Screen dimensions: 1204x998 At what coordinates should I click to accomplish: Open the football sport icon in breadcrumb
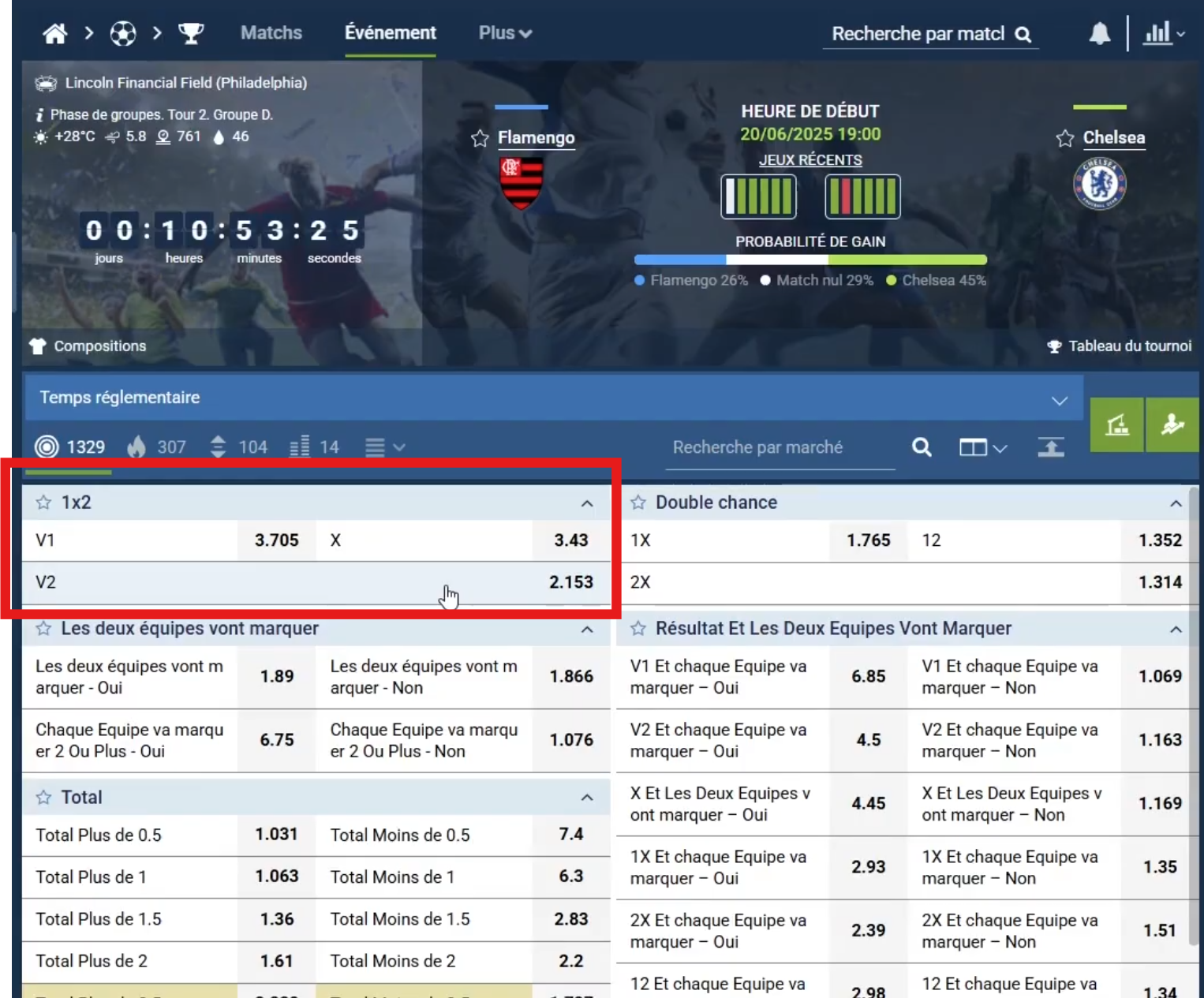[x=123, y=33]
